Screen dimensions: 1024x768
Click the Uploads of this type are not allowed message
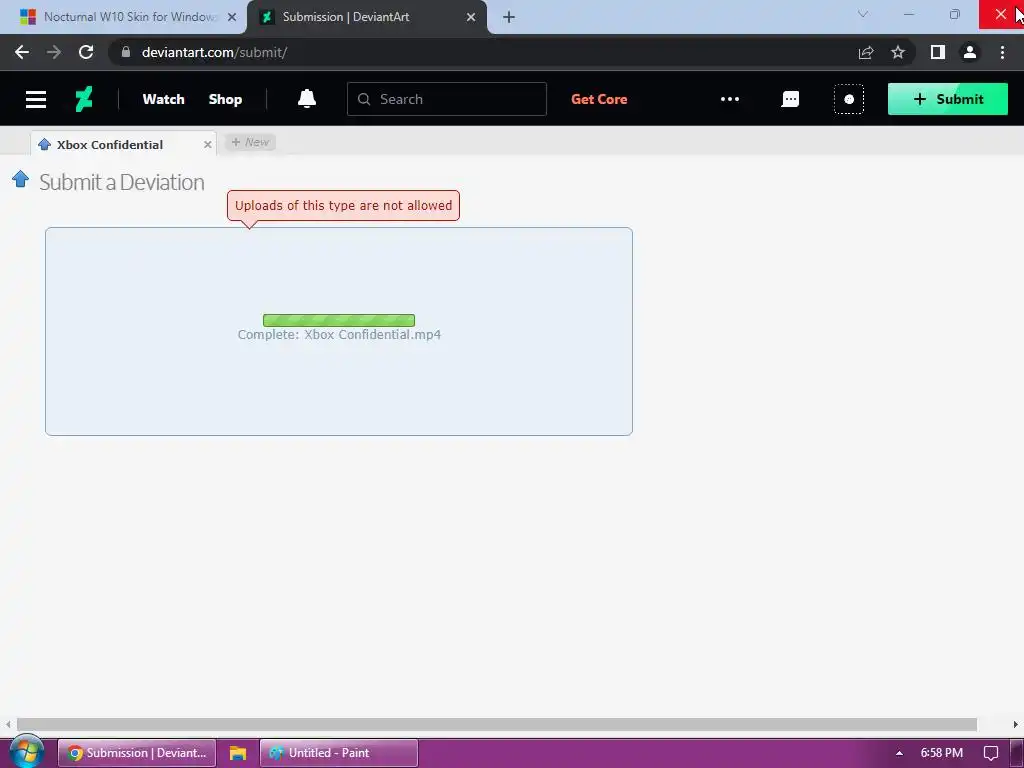[344, 205]
